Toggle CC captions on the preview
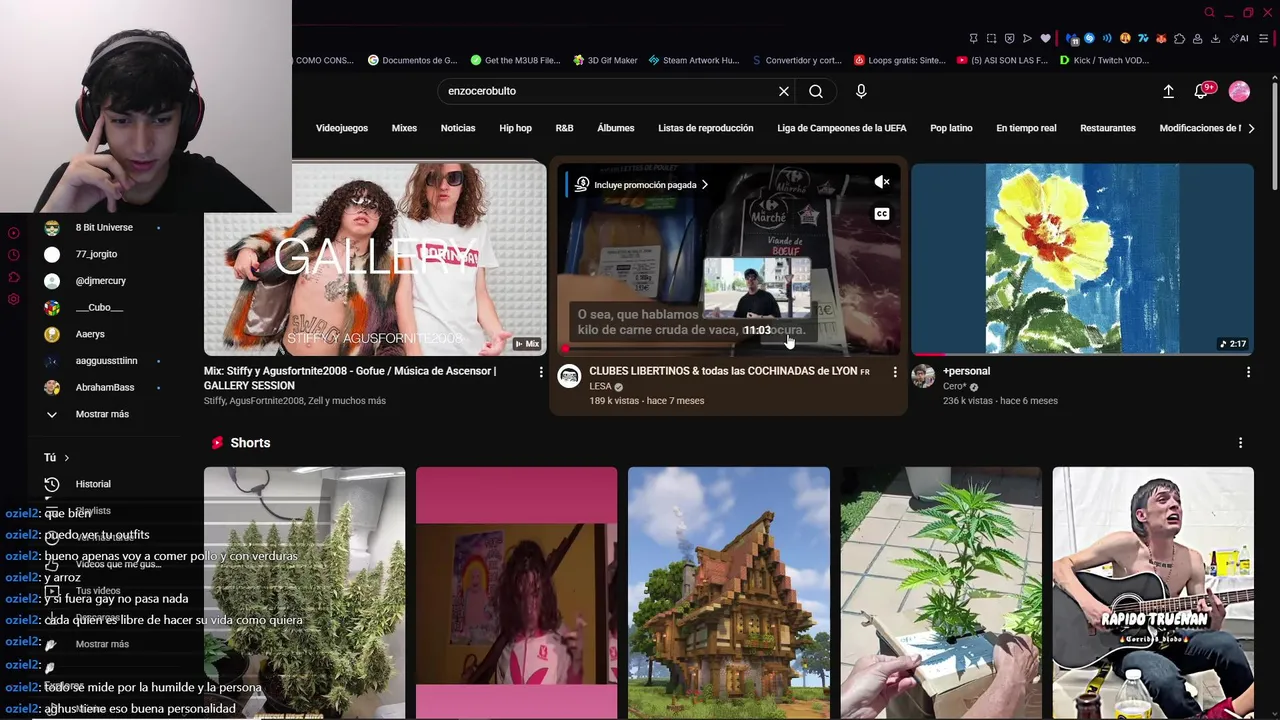This screenshot has width=1280, height=720. [x=881, y=214]
